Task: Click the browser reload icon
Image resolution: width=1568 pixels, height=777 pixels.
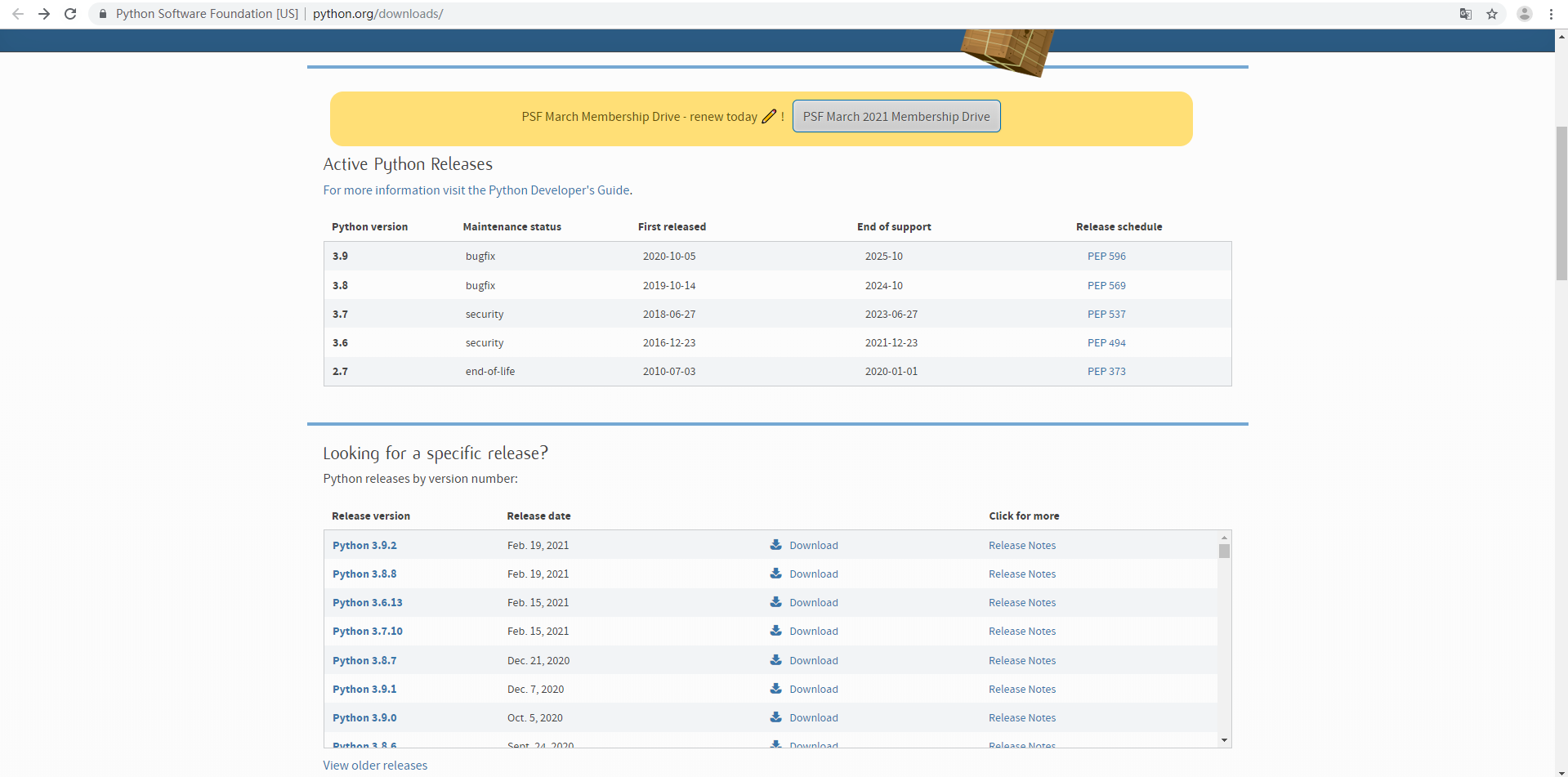Action: (70, 14)
